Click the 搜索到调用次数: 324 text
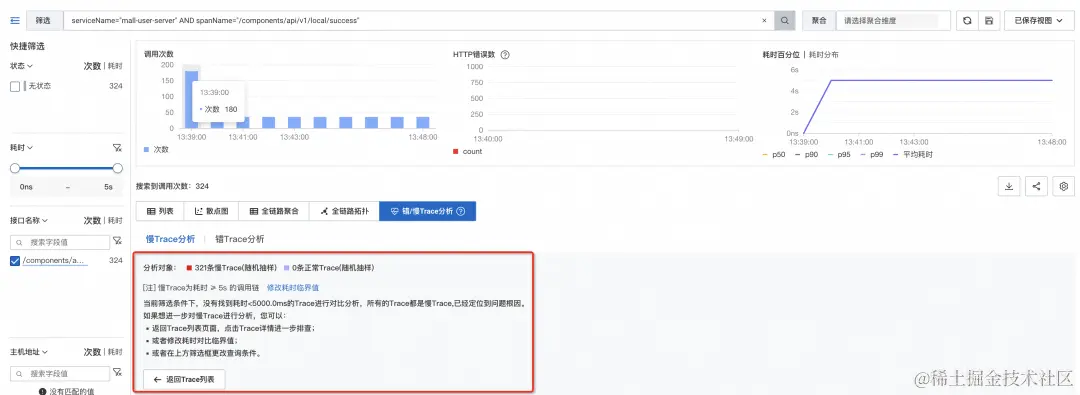 tap(172, 186)
